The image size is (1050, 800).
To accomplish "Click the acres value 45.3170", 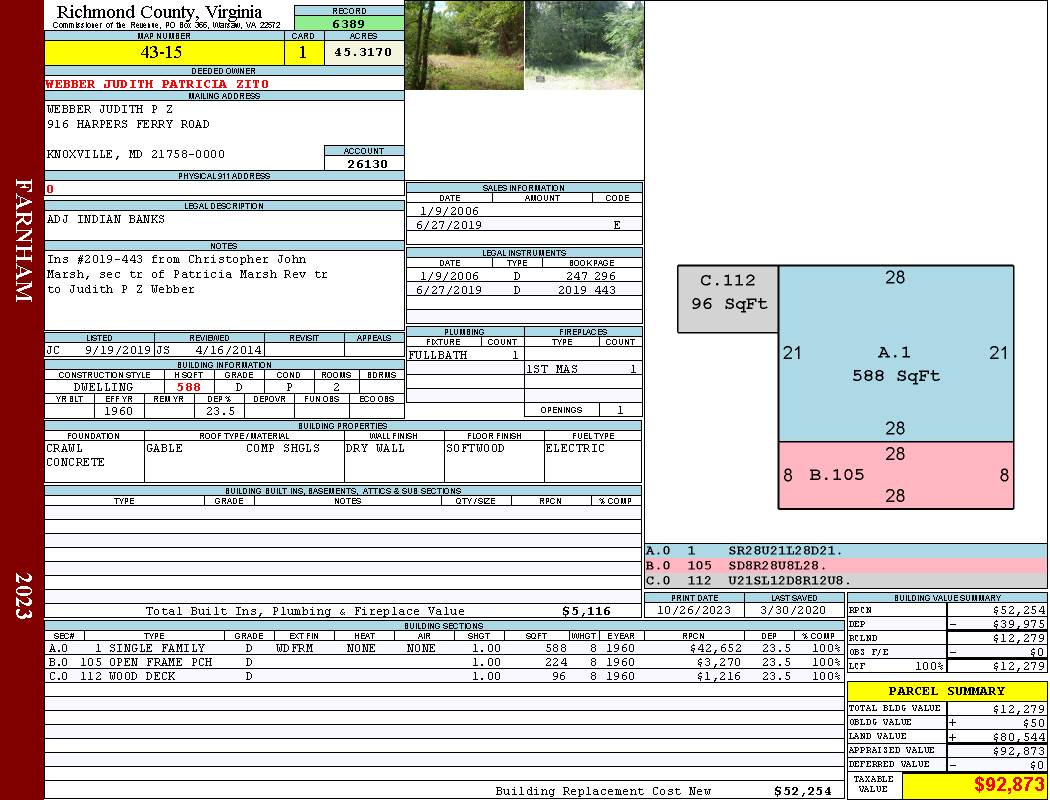I will pos(363,52).
